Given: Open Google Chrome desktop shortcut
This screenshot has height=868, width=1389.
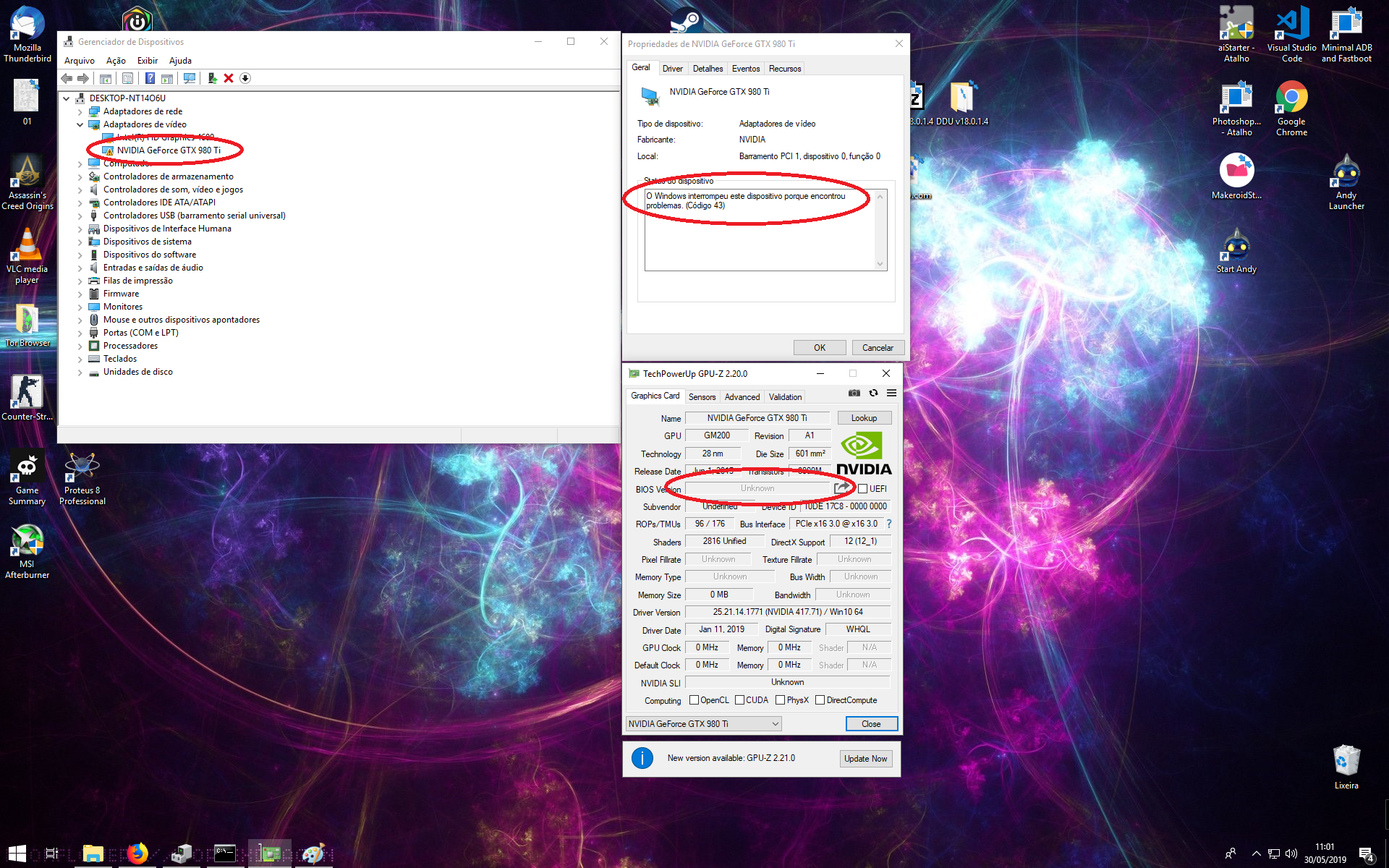Looking at the screenshot, I should pyautogui.click(x=1291, y=109).
